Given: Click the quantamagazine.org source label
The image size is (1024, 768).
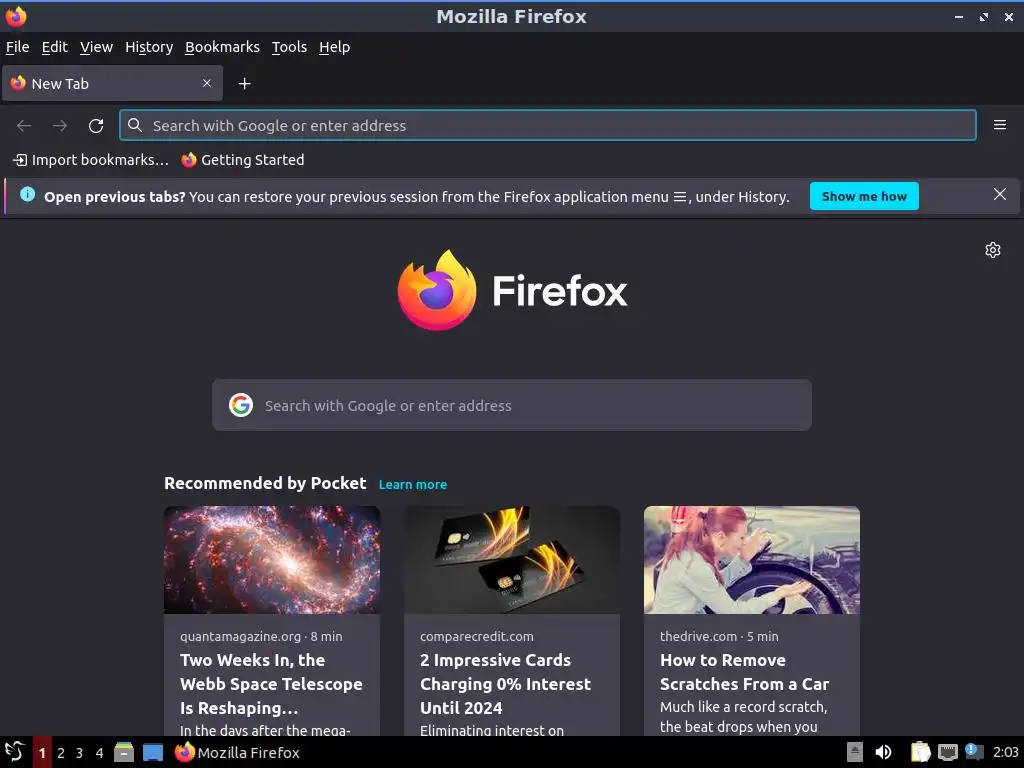Looking at the screenshot, I should 240,636.
